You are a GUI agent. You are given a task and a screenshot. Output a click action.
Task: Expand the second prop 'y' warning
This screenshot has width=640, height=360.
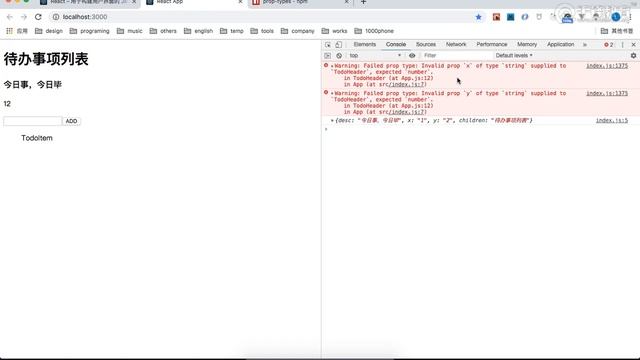[x=332, y=93]
